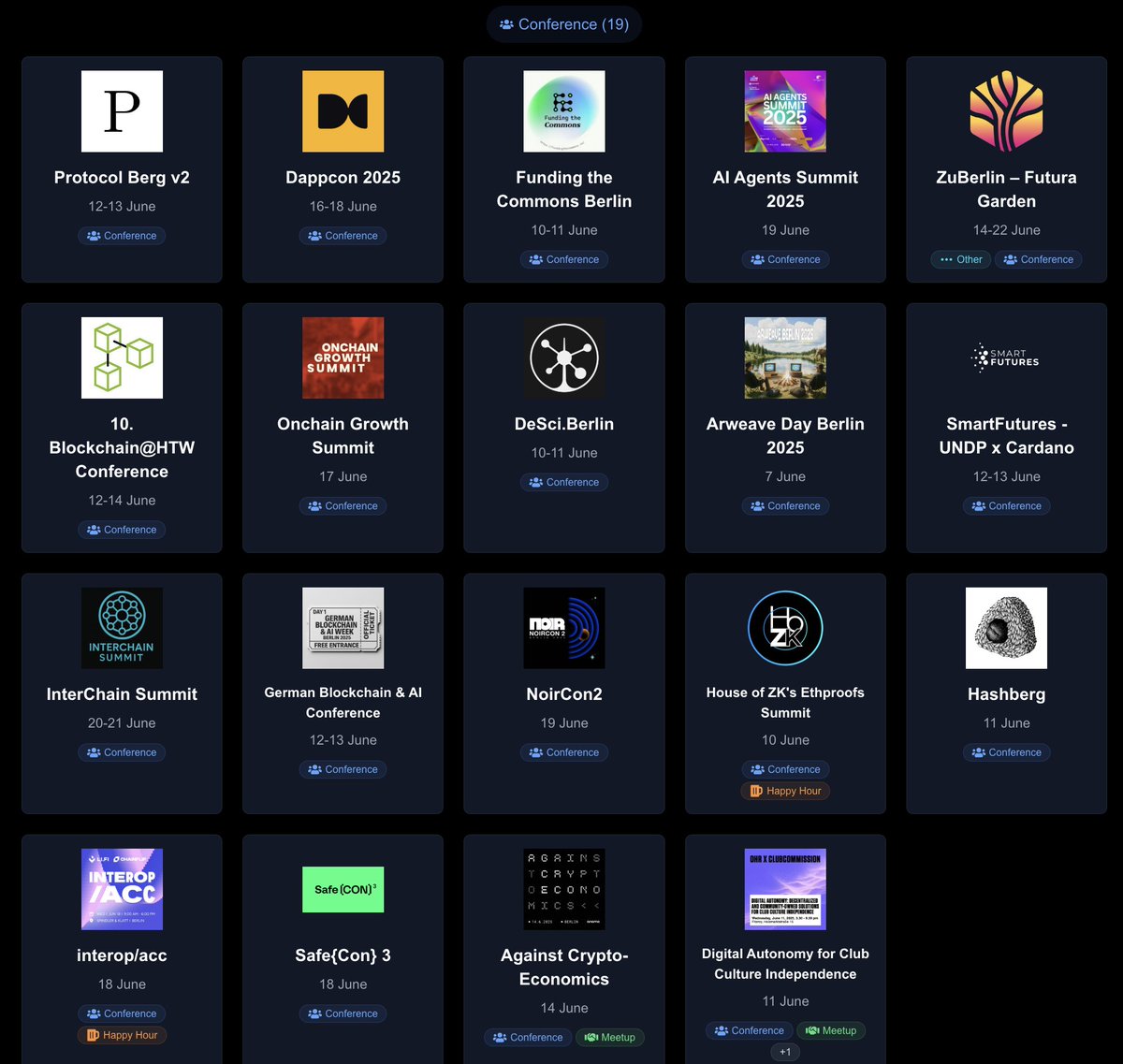
Task: Click the House of ZK circular logo
Action: [x=785, y=628]
